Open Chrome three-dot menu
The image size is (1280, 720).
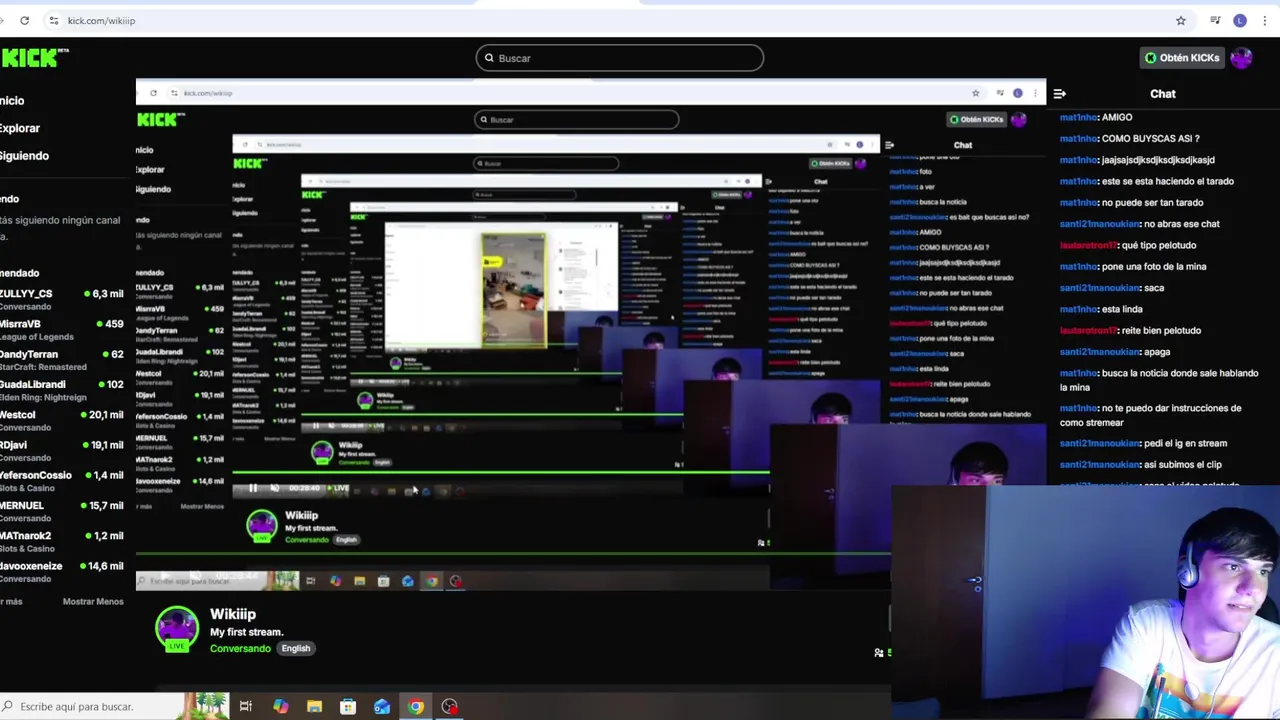point(1263,20)
